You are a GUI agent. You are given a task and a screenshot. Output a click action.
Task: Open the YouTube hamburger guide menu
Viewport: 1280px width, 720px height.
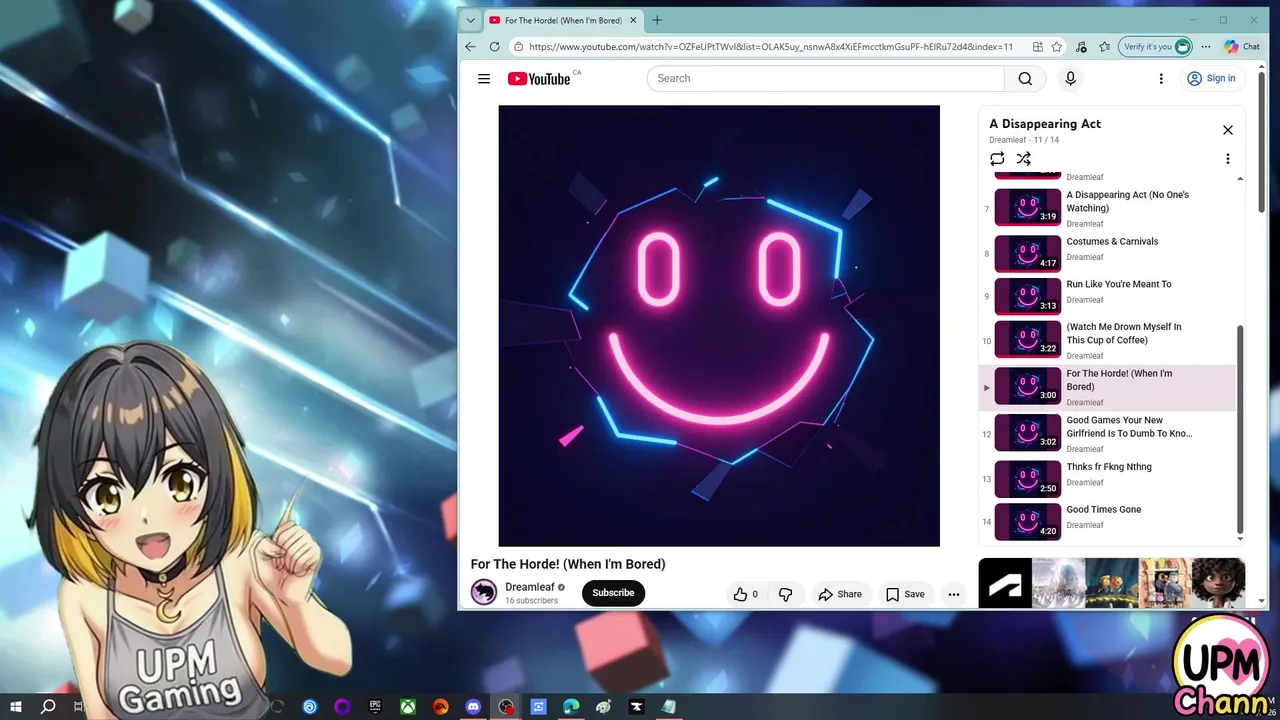tap(484, 79)
